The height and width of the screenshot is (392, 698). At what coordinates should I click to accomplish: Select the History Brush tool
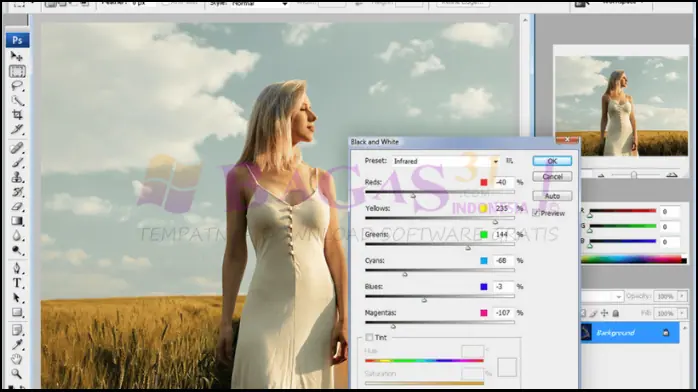point(17,192)
